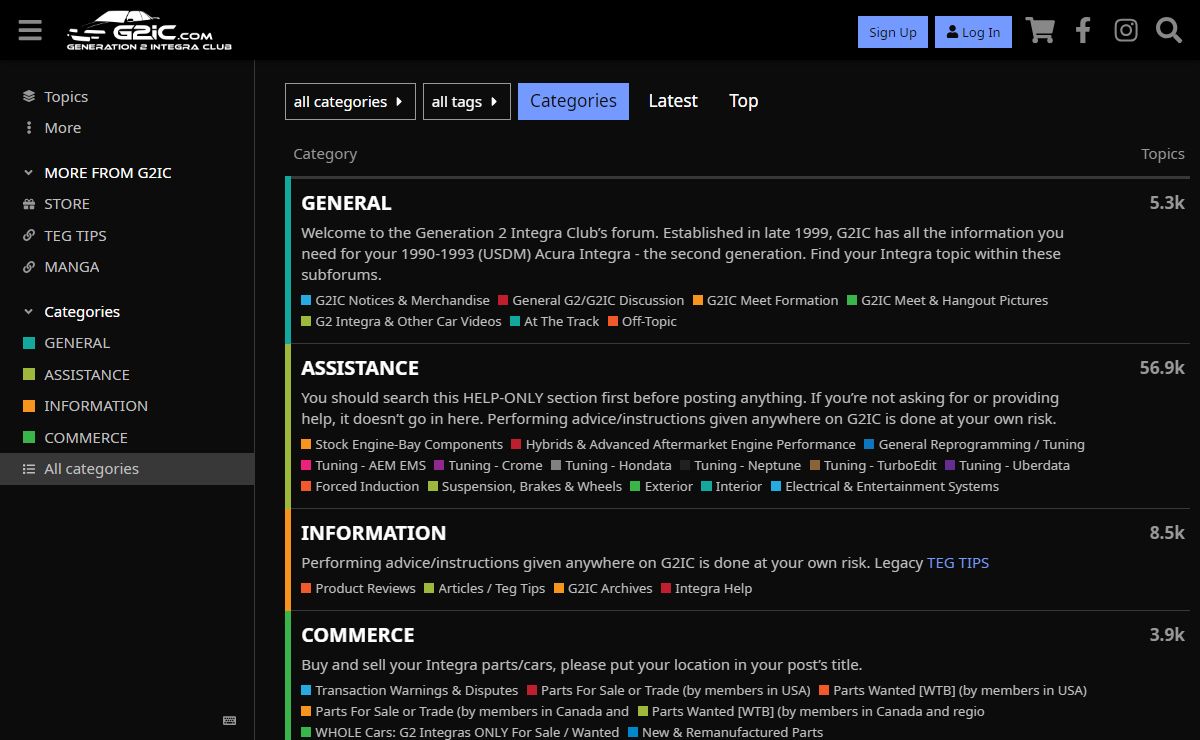Visit the Instagram page icon
1200x740 pixels.
1126,31
